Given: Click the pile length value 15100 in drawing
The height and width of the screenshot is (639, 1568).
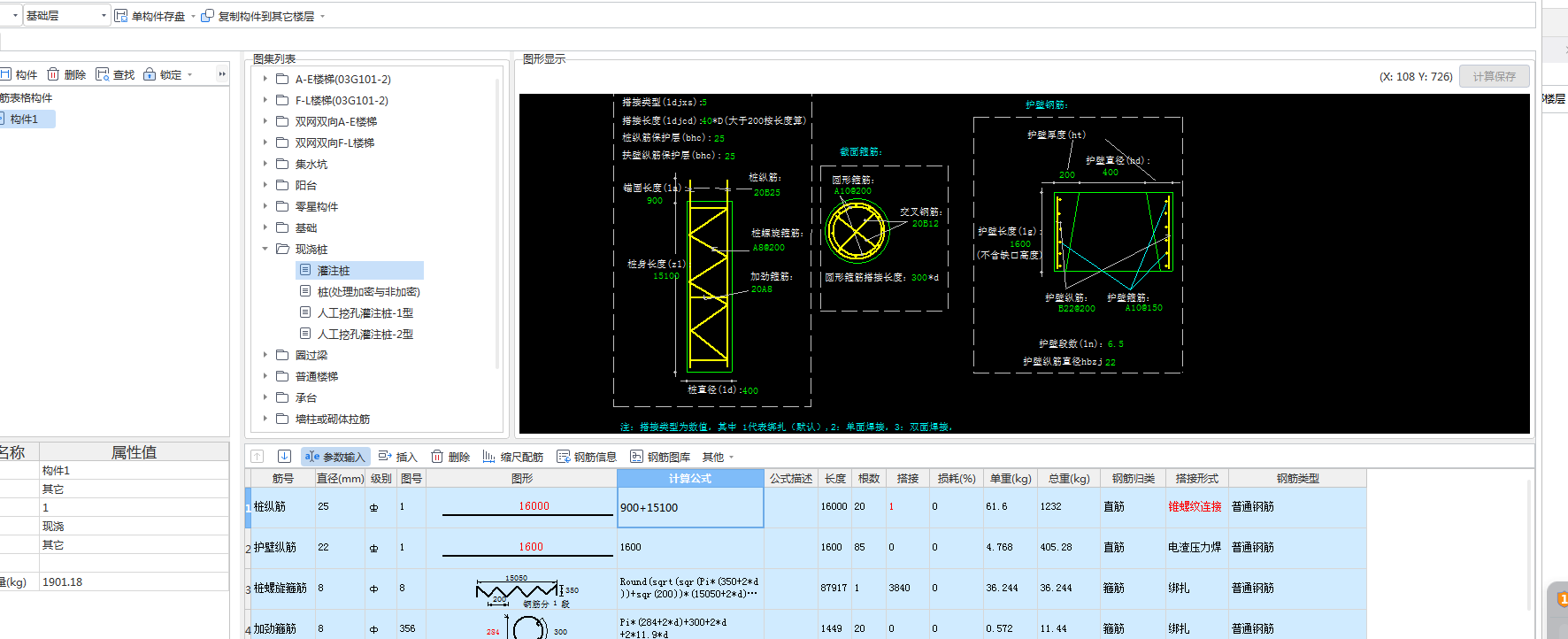Looking at the screenshot, I should pyautogui.click(x=666, y=276).
